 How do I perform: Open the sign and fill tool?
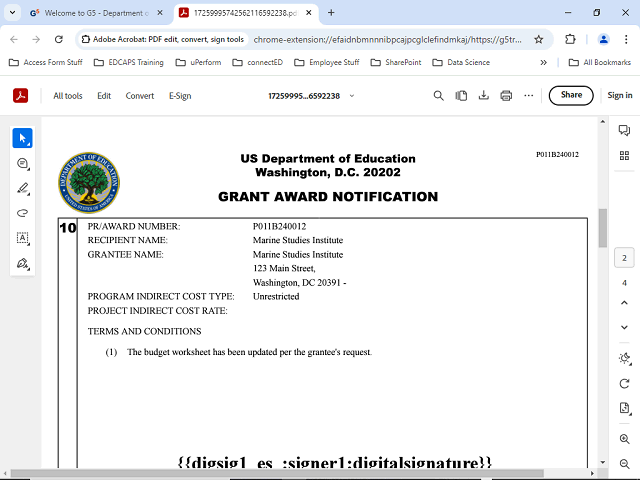pos(22,263)
